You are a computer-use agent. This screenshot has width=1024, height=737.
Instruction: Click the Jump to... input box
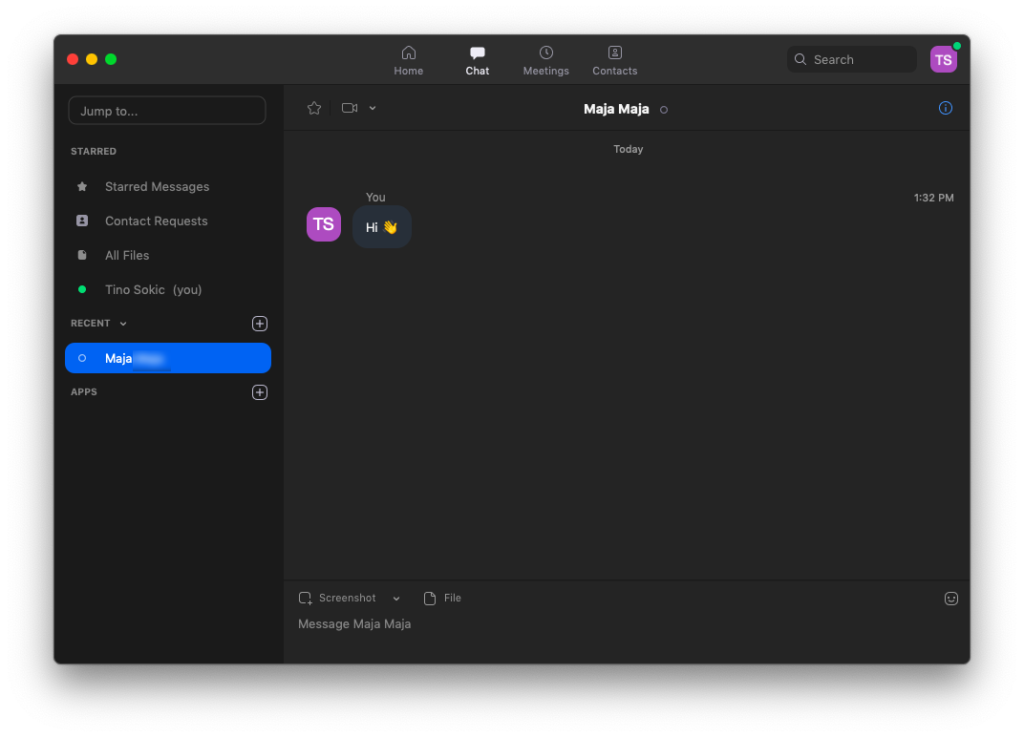point(167,111)
